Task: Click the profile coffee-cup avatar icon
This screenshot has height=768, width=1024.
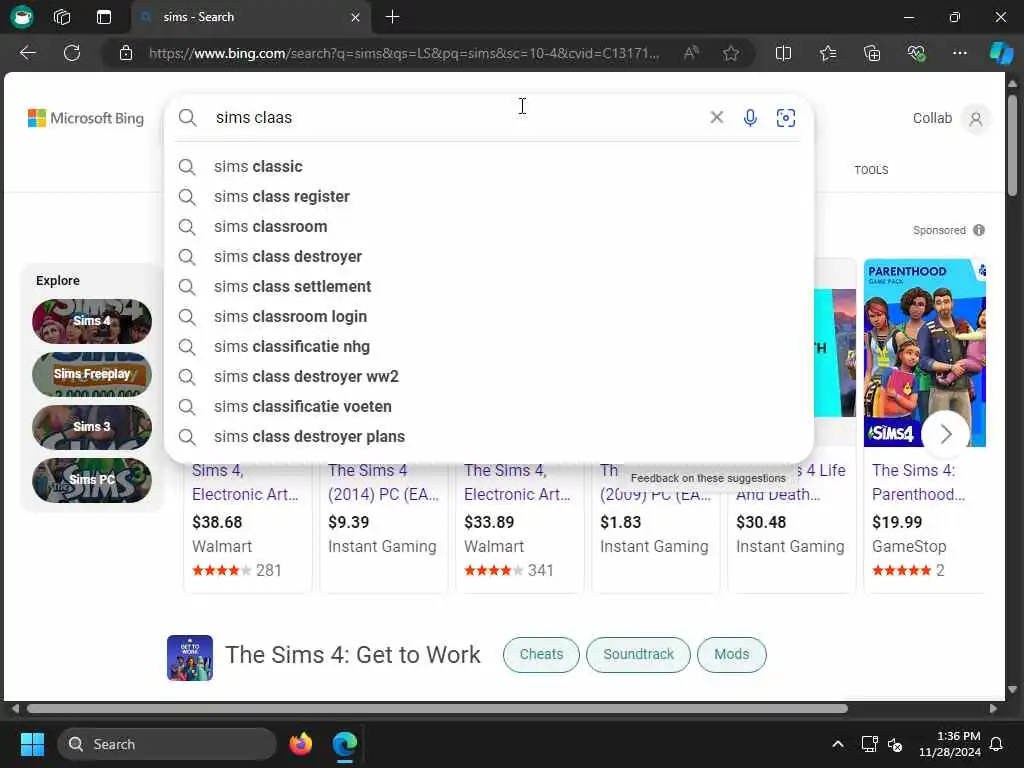Action: coord(22,16)
